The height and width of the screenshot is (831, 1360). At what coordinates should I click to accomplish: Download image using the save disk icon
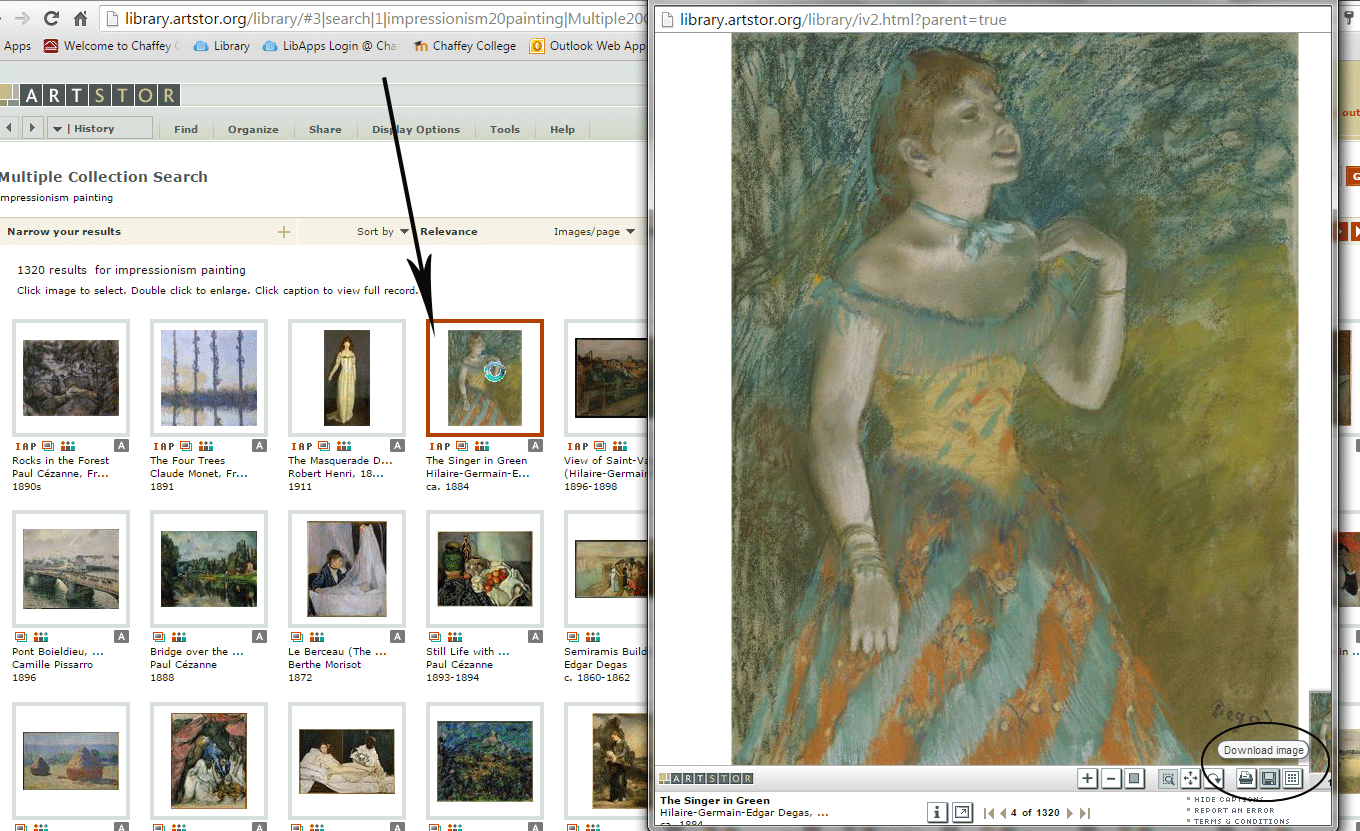(x=1269, y=778)
